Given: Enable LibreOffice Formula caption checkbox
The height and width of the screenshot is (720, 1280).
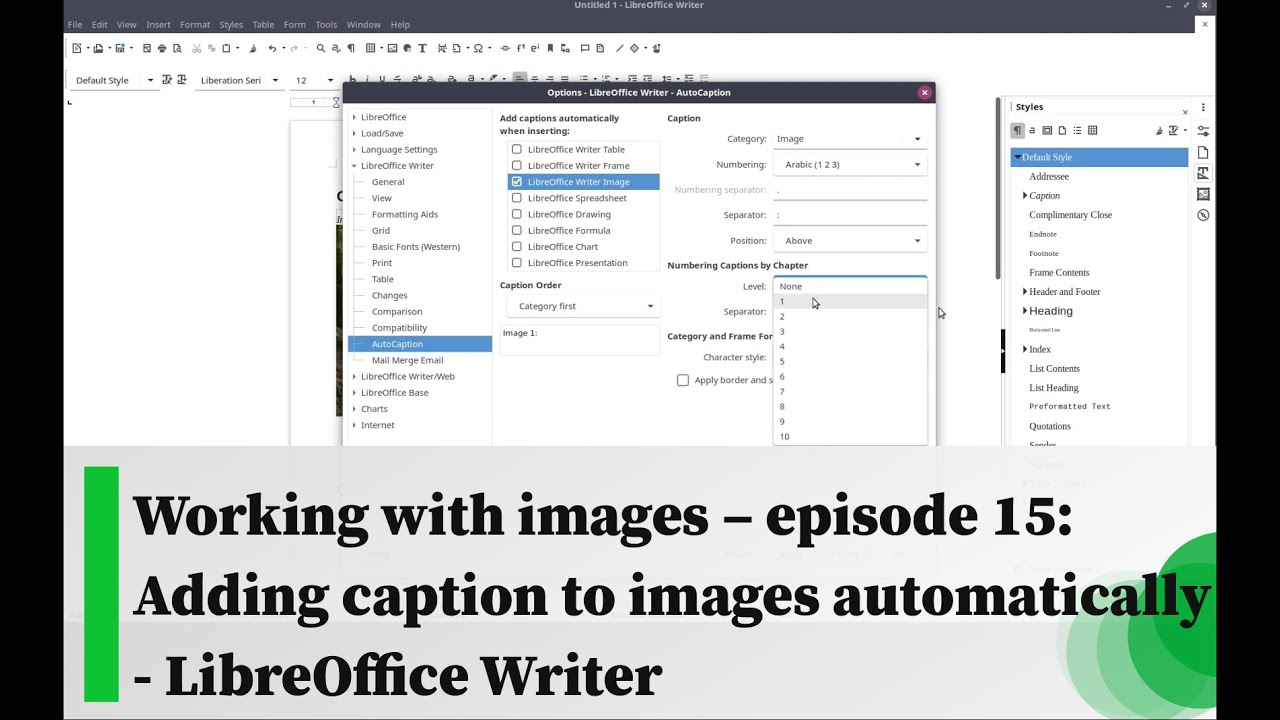Looking at the screenshot, I should coord(517,230).
